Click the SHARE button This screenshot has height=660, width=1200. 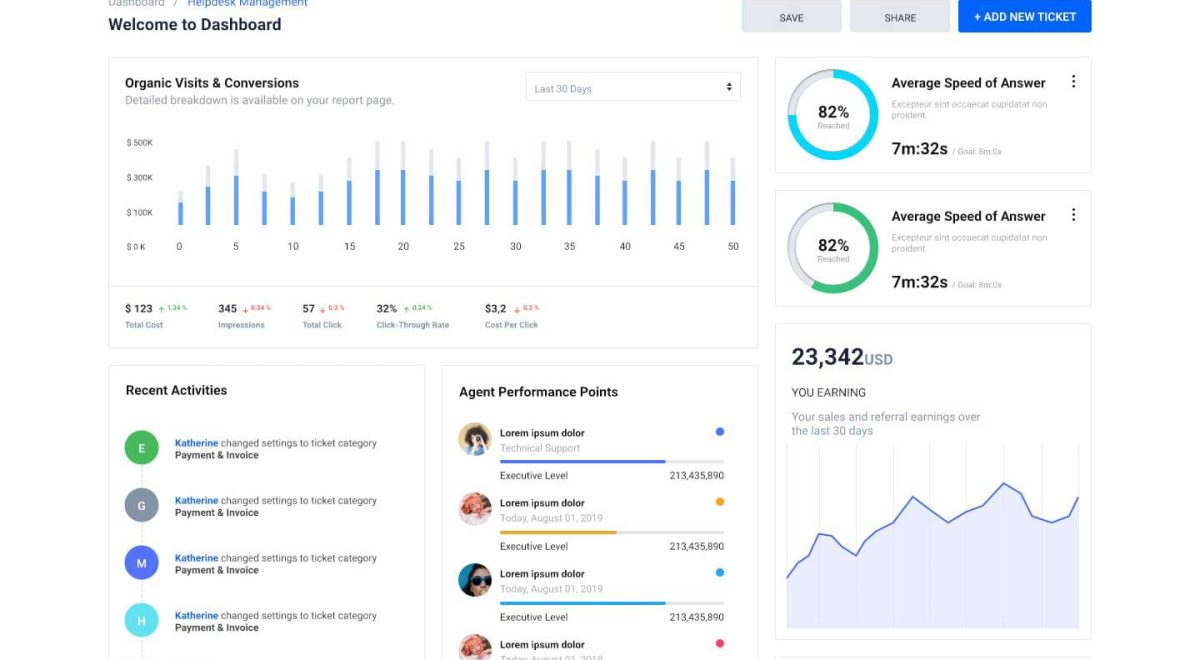click(900, 17)
